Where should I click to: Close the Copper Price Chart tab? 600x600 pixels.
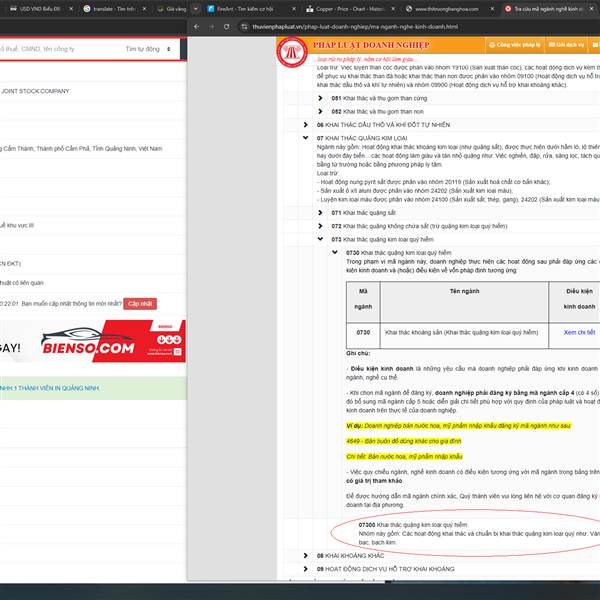[x=393, y=9]
